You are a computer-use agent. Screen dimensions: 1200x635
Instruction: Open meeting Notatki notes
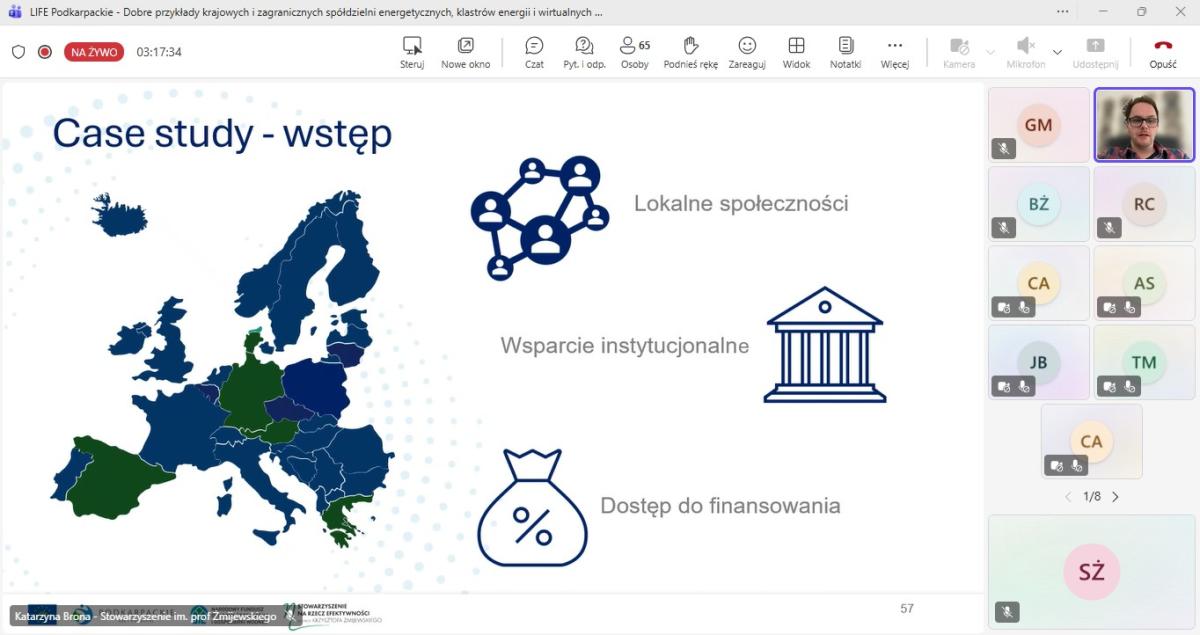(845, 52)
